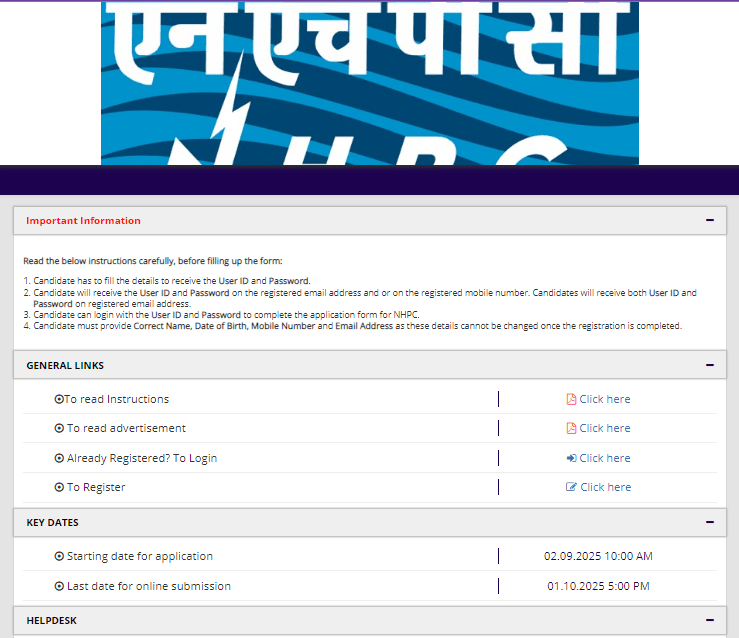Click the 'To read advertisement' text
Viewport: 739px width, 638px height.
coord(126,428)
